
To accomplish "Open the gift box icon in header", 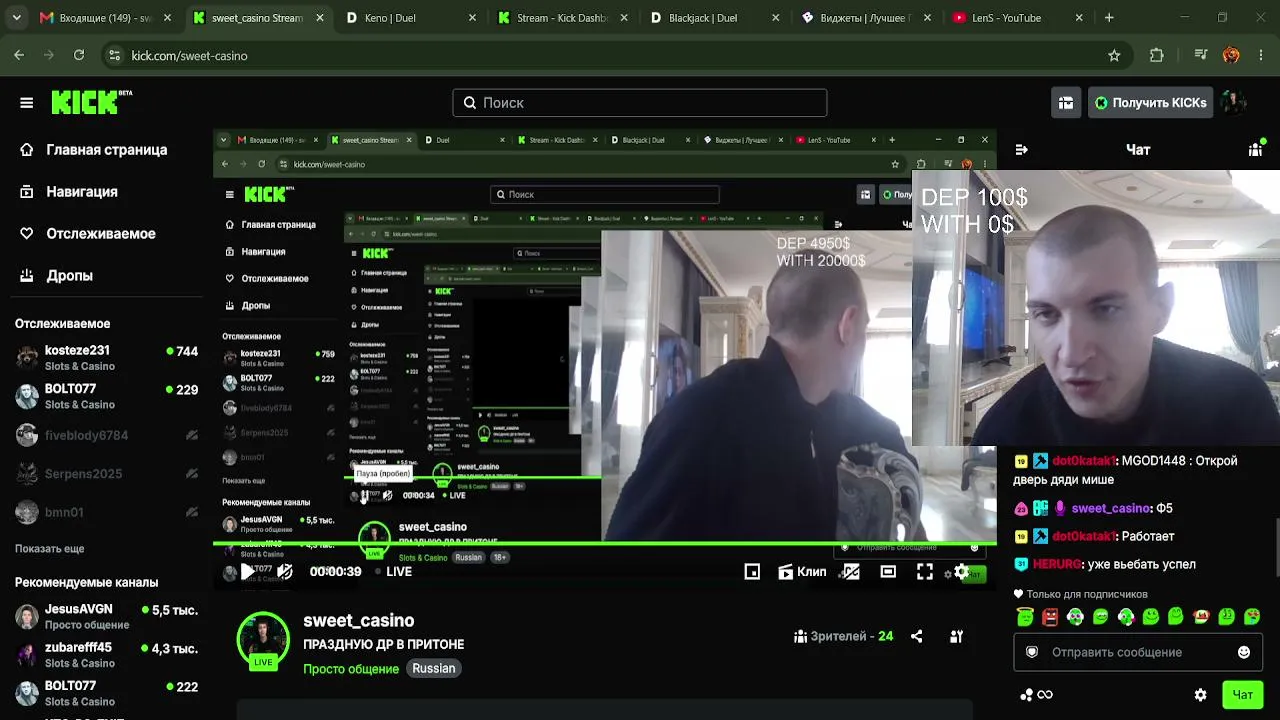I will (1066, 103).
